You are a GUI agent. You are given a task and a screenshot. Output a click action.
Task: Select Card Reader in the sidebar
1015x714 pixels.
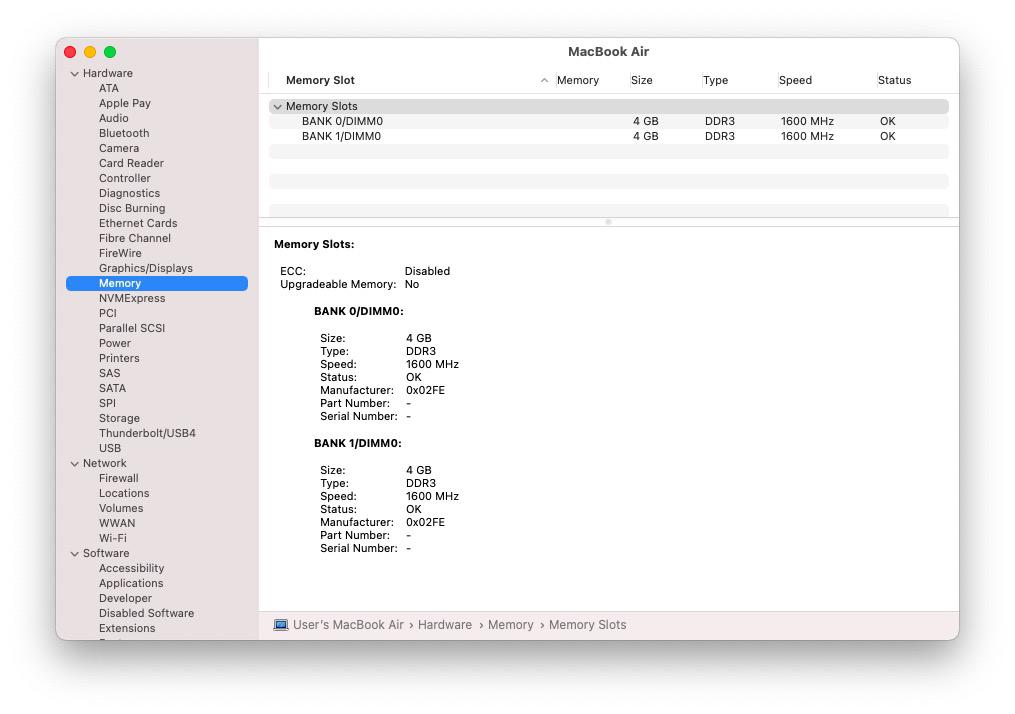pos(131,163)
